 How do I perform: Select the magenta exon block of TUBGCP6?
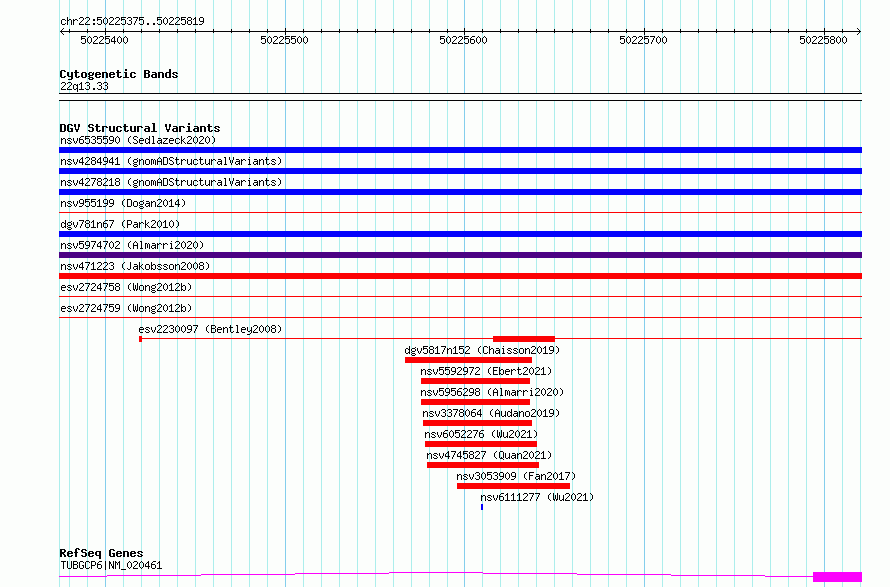[838, 577]
